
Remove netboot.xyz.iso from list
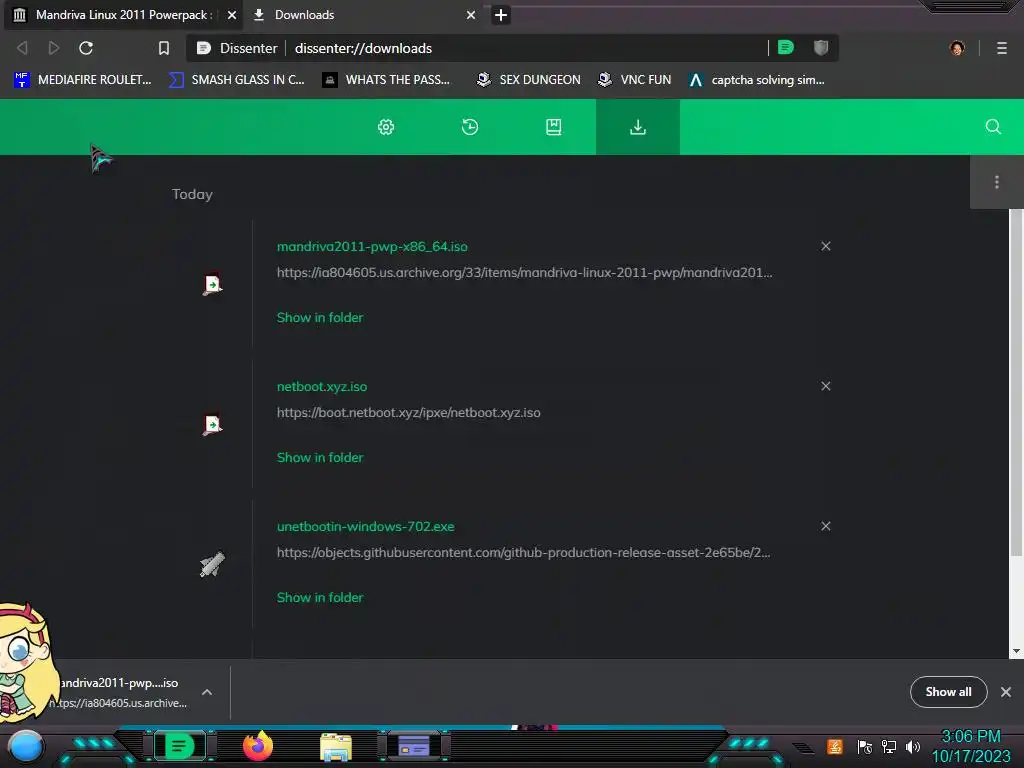[825, 386]
